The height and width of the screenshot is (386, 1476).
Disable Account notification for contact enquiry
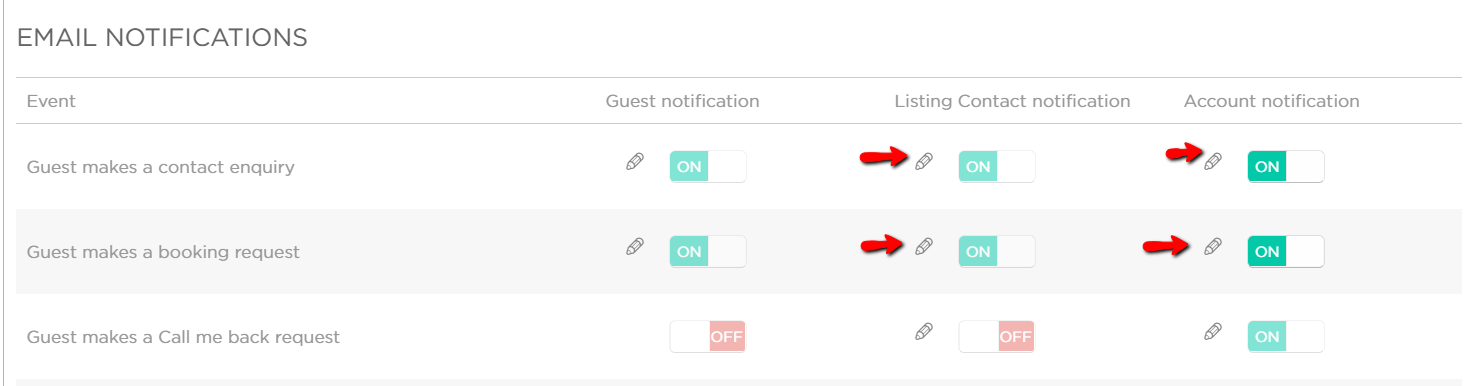(1286, 167)
